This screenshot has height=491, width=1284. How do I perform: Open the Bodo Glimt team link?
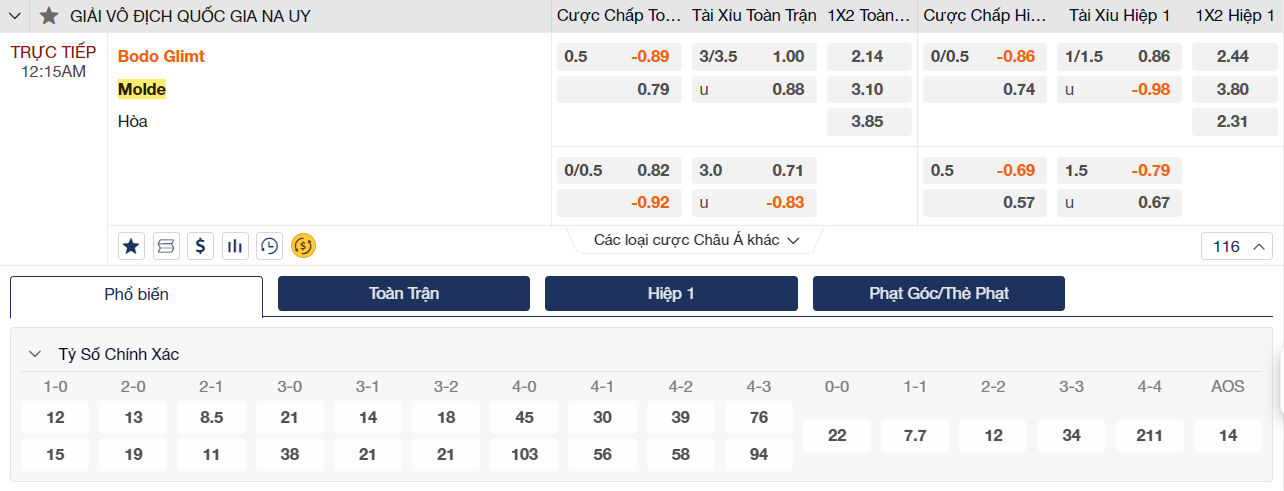[161, 57]
